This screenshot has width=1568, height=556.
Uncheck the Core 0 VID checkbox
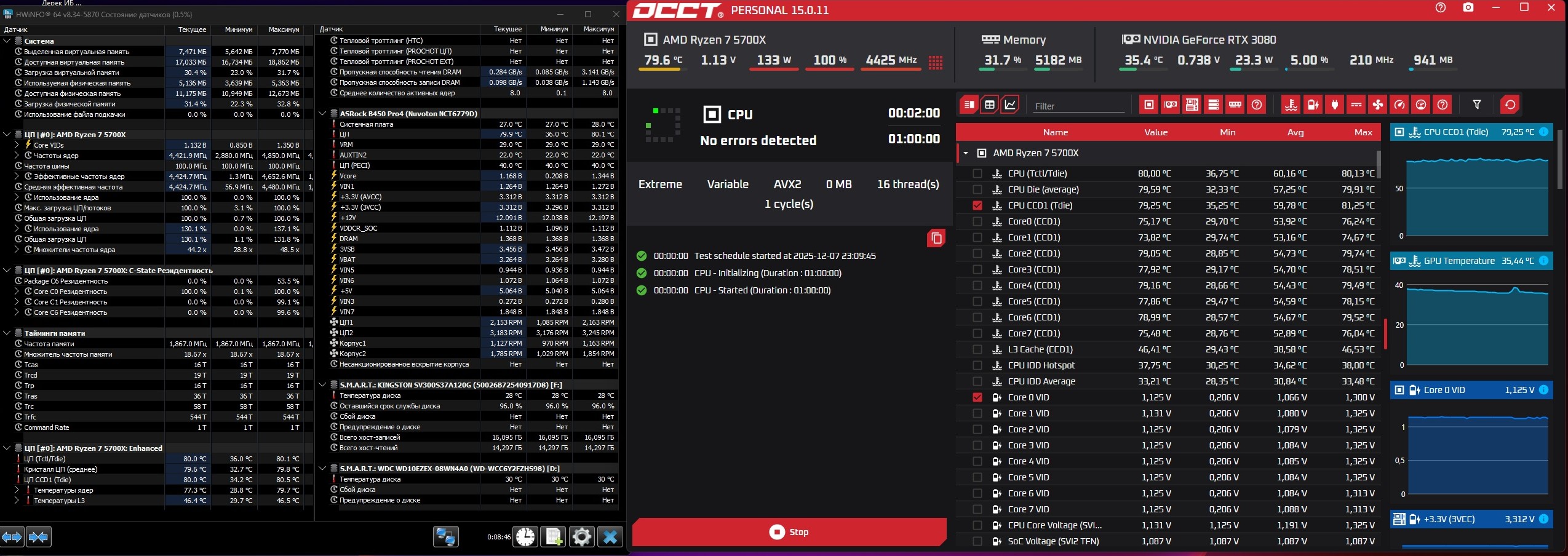point(977,397)
